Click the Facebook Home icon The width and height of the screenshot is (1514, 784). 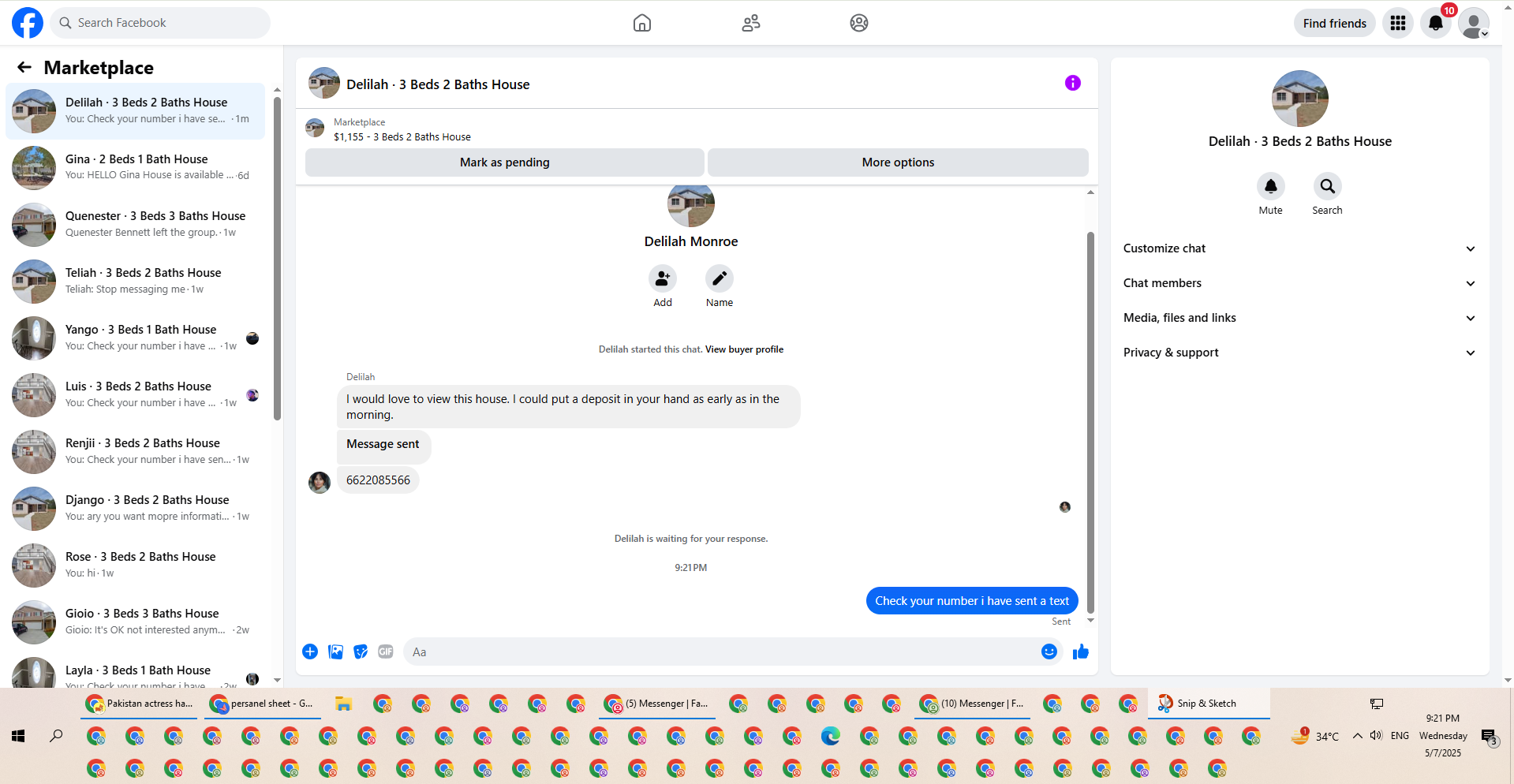tap(642, 23)
